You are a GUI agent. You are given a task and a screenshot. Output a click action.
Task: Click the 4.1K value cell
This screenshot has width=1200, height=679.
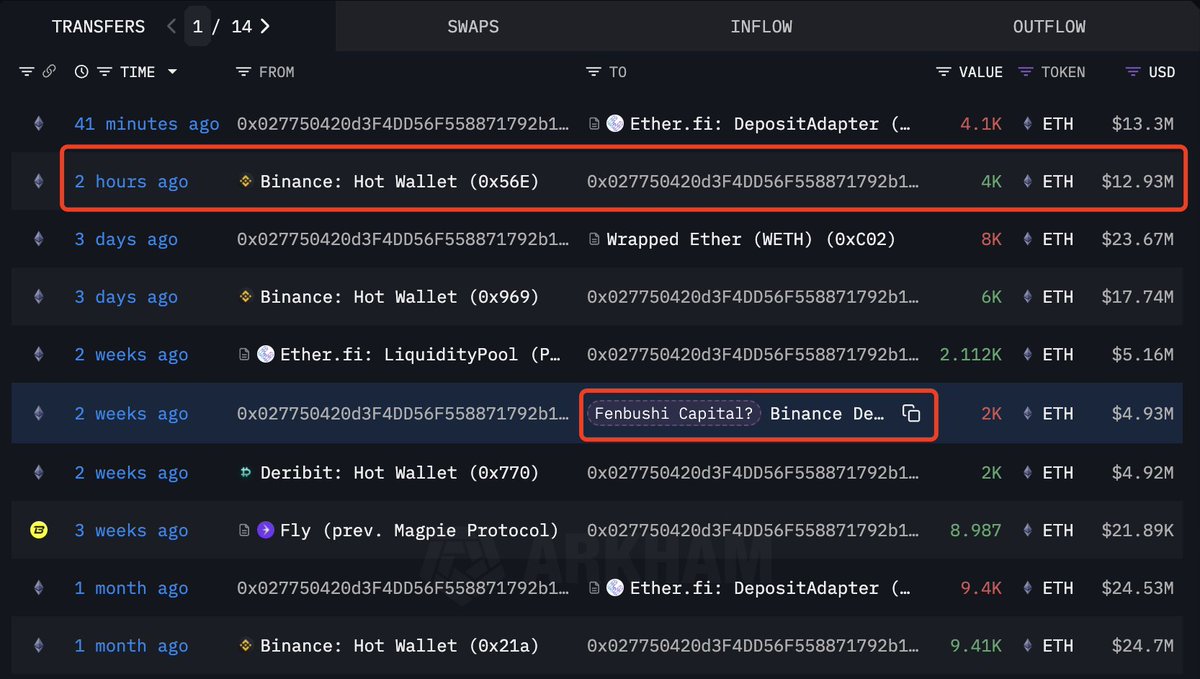[980, 124]
